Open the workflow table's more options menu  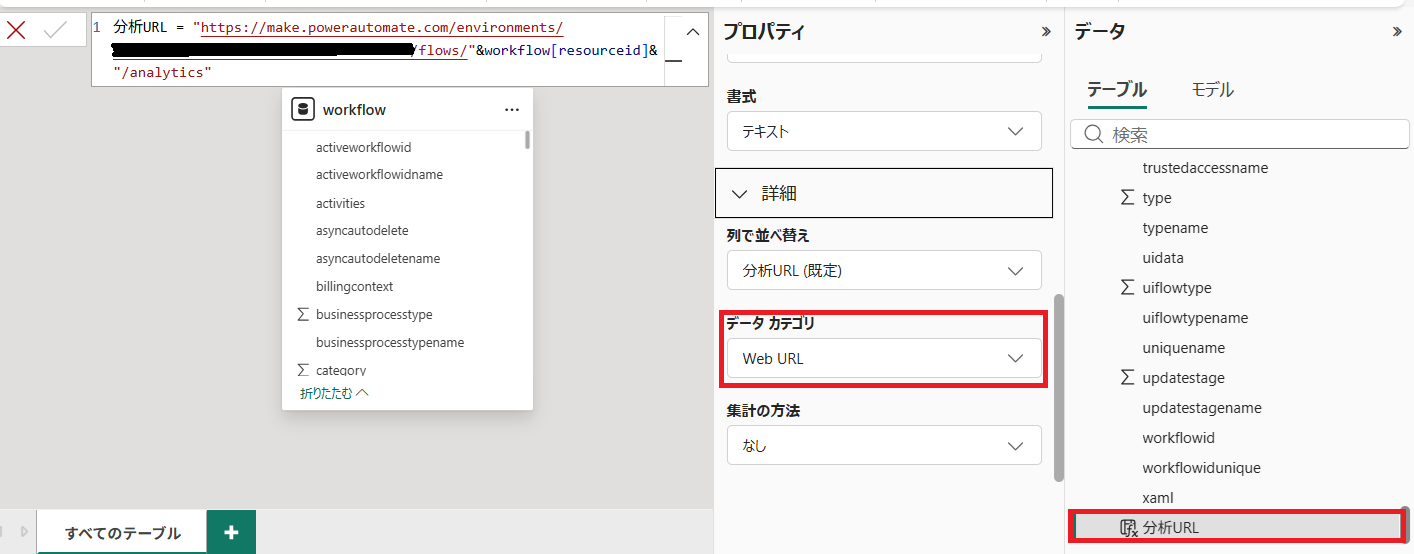512,110
